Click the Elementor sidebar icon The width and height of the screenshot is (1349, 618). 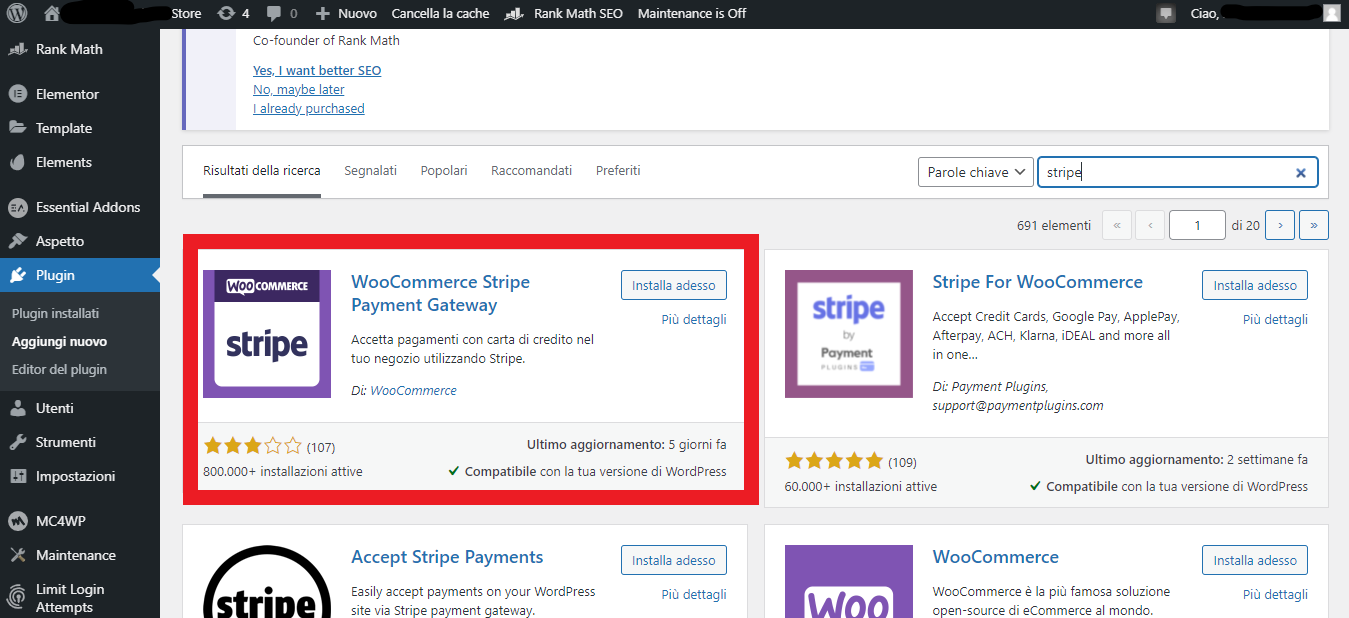click(17, 94)
